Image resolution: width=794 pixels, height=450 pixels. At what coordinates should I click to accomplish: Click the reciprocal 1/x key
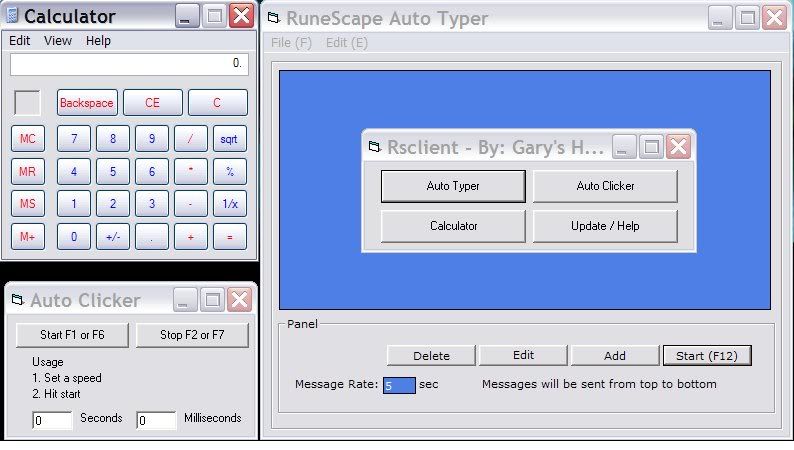[230, 203]
